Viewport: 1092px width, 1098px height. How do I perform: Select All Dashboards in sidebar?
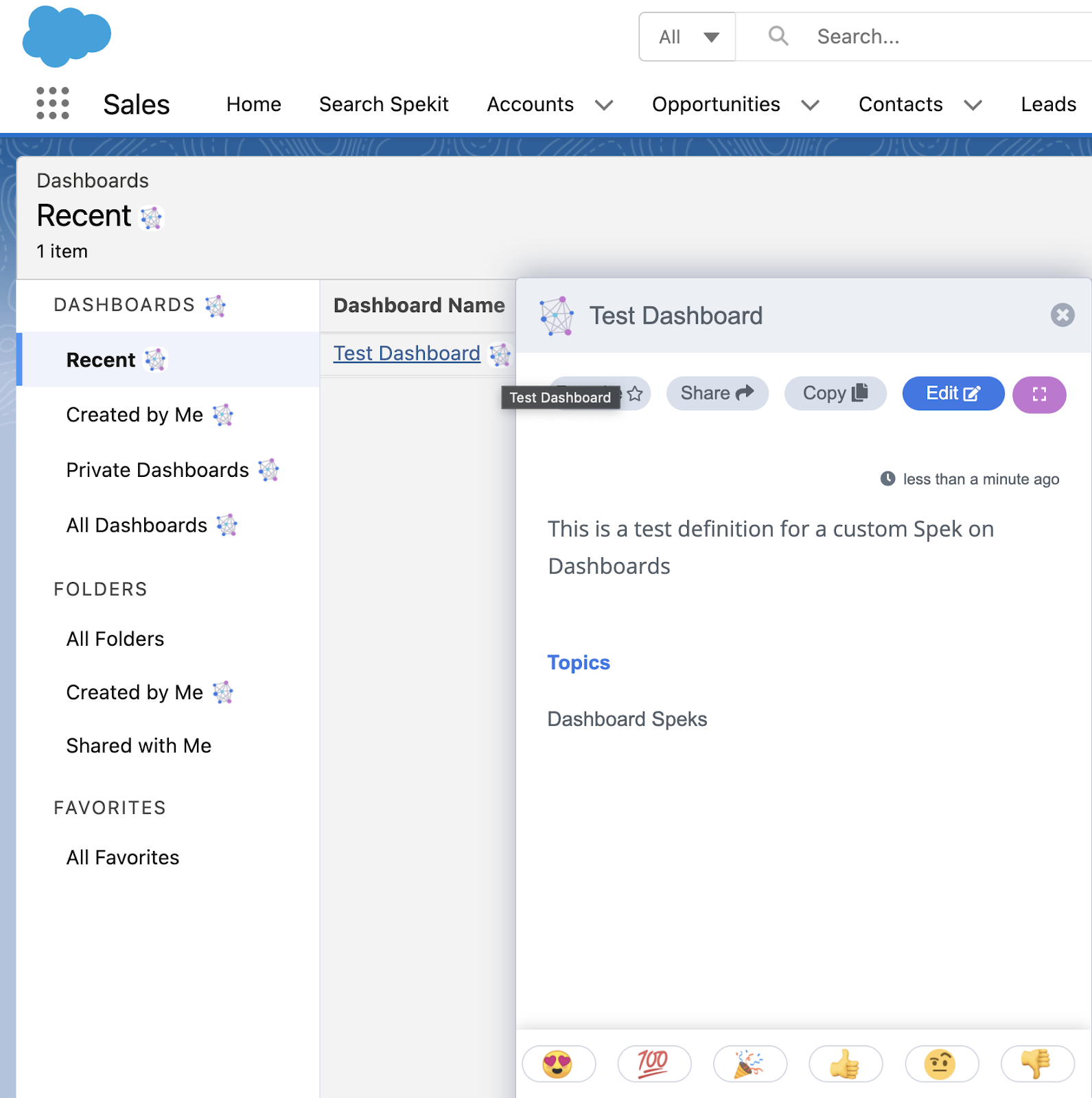pyautogui.click(x=137, y=525)
